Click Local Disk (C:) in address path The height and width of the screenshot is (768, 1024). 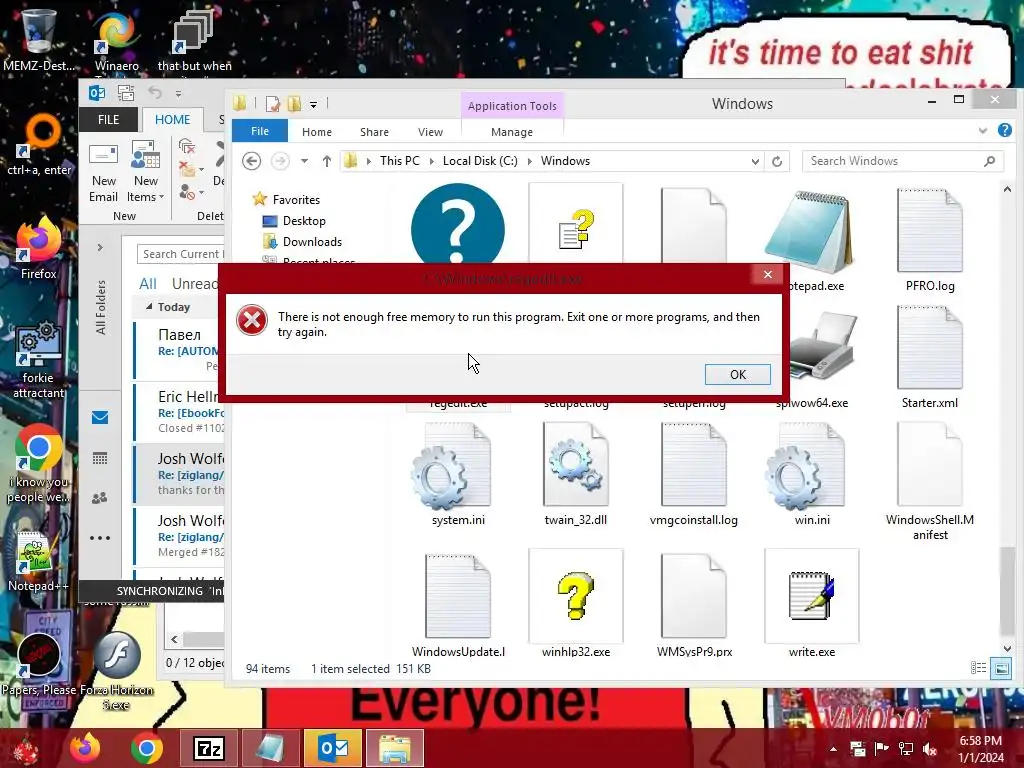[480, 161]
